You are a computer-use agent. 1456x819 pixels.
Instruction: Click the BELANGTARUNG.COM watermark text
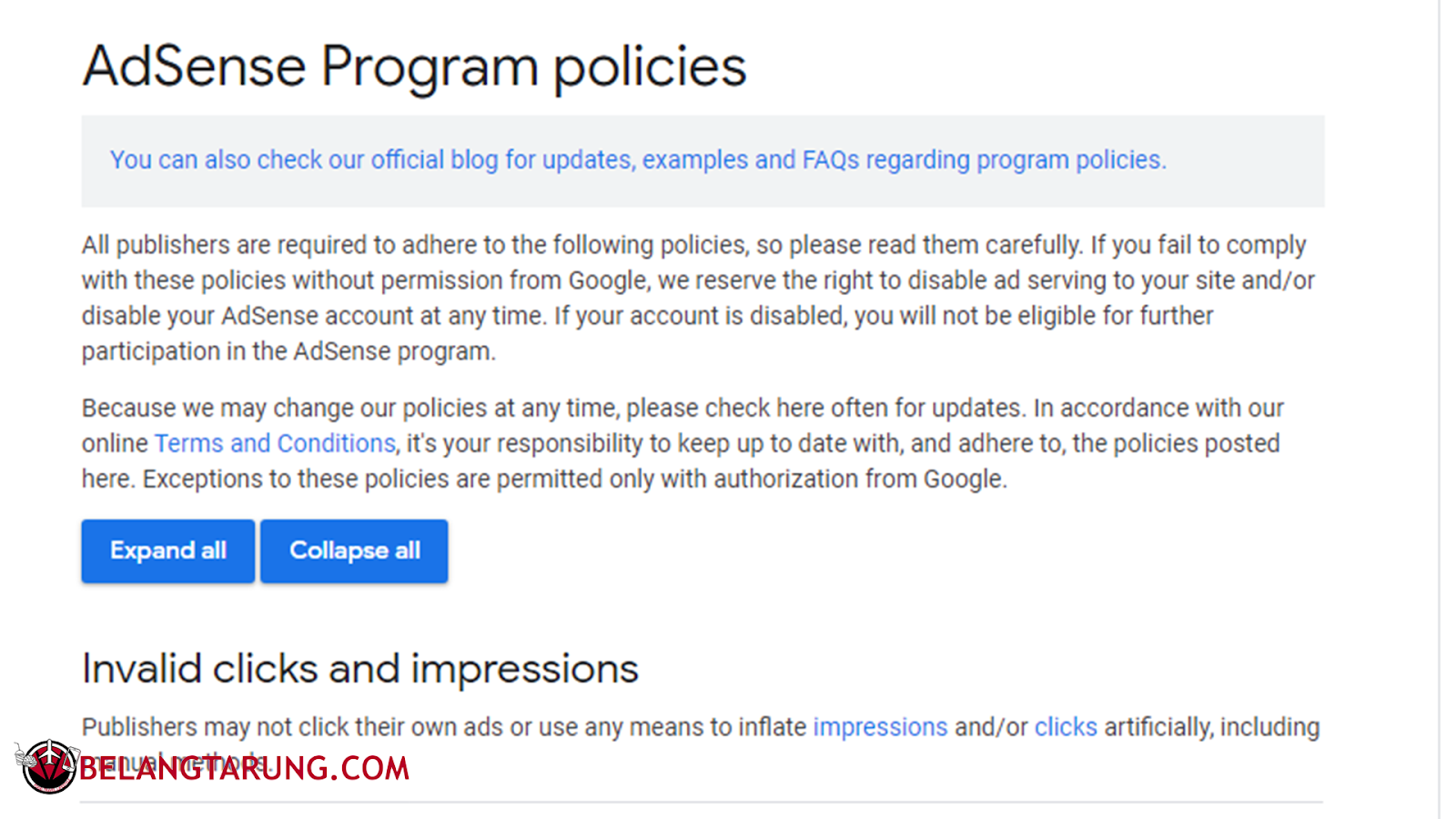[x=244, y=769]
